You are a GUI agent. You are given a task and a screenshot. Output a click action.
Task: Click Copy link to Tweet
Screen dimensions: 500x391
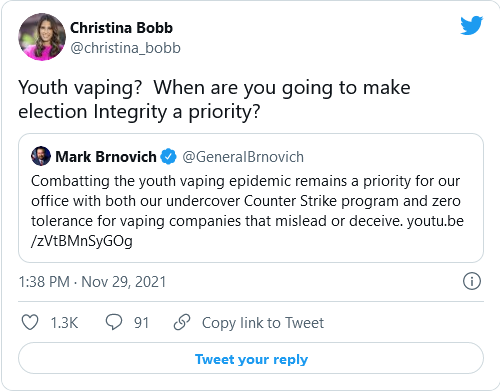pos(263,323)
